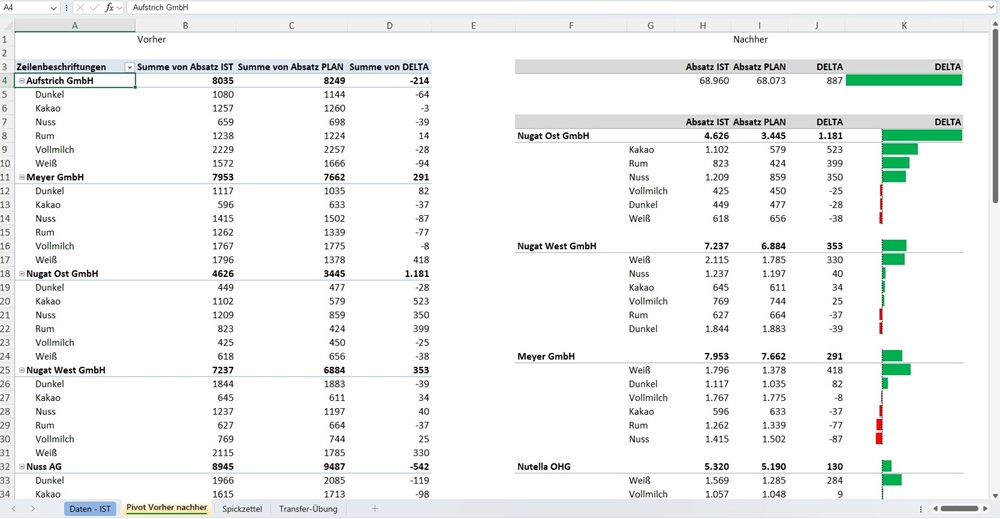The height and width of the screenshot is (519, 1000).
Task: Select row 18 header
Action: pos(5,274)
